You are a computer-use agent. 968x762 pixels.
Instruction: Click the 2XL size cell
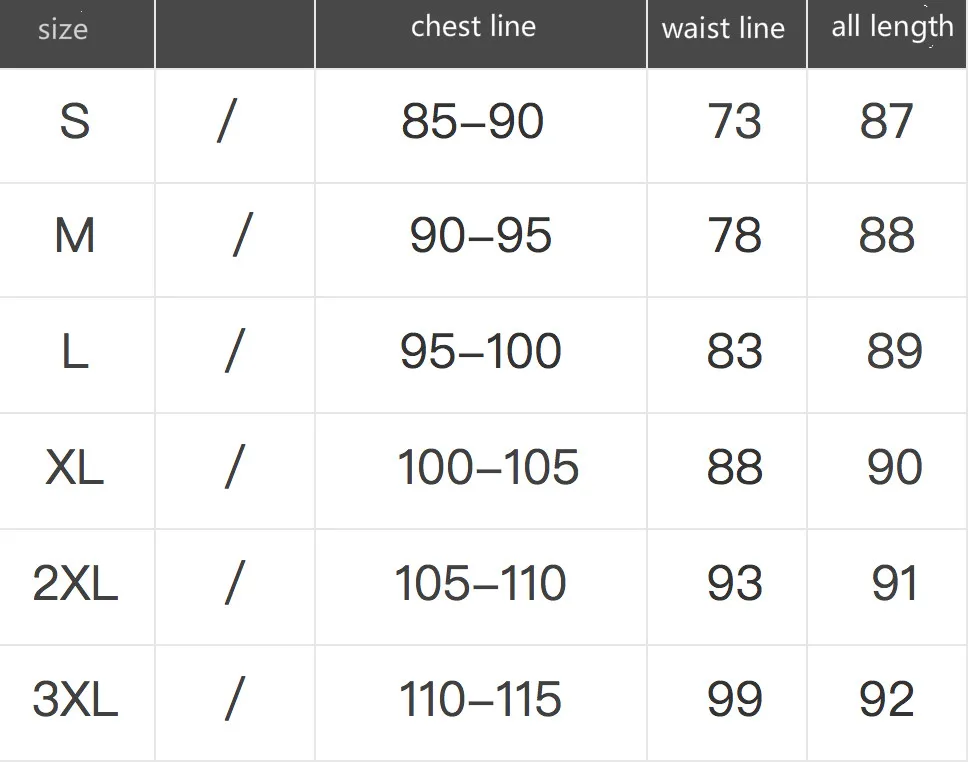[75, 583]
